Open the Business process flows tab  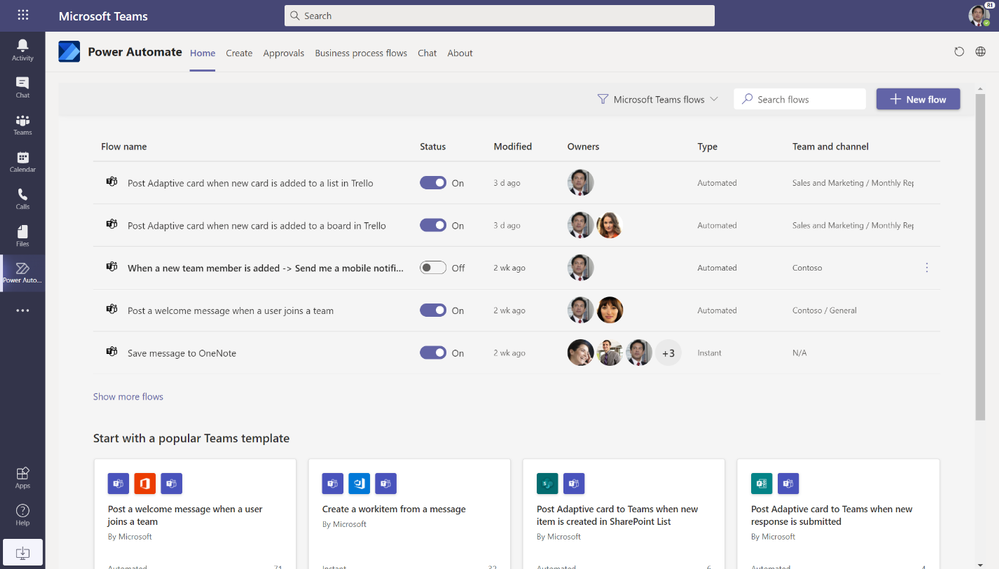360,53
